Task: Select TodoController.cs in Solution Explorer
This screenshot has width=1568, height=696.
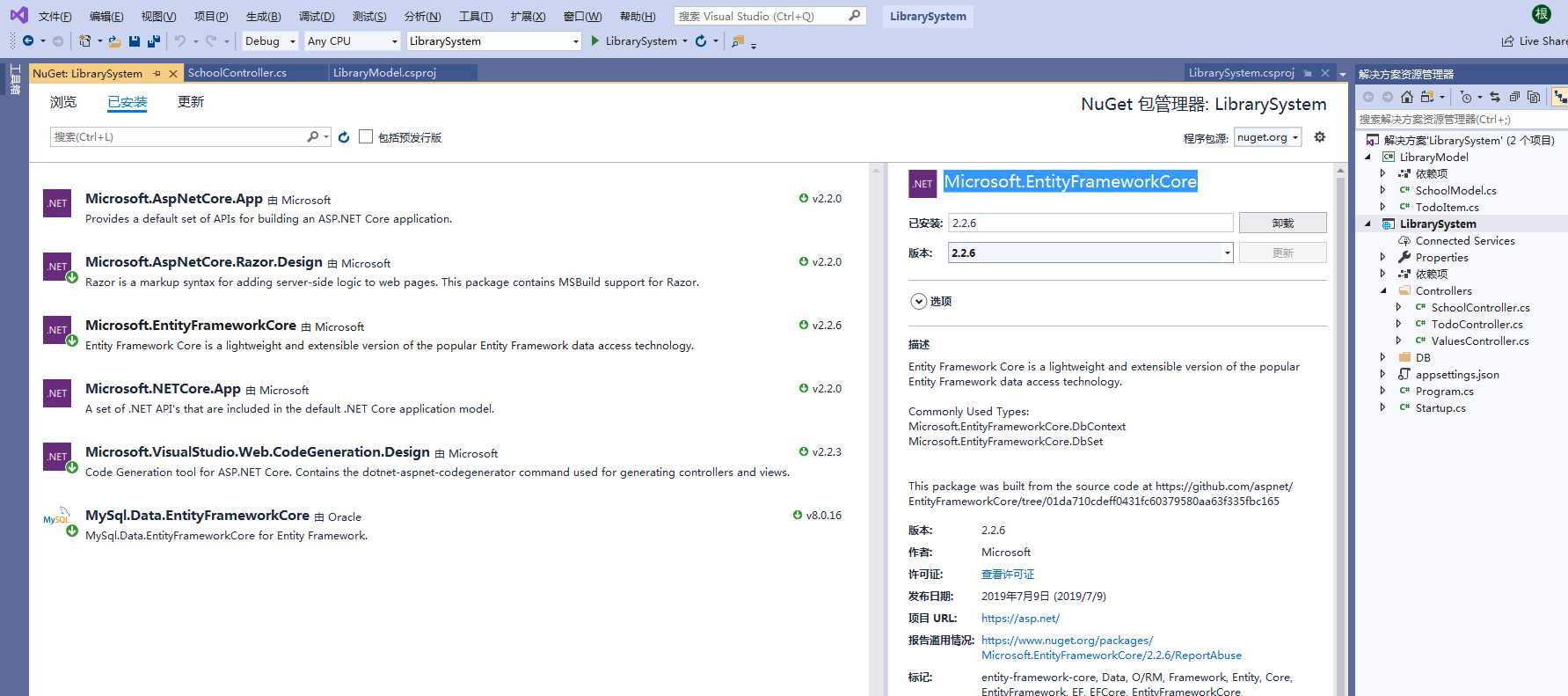Action: point(1477,324)
